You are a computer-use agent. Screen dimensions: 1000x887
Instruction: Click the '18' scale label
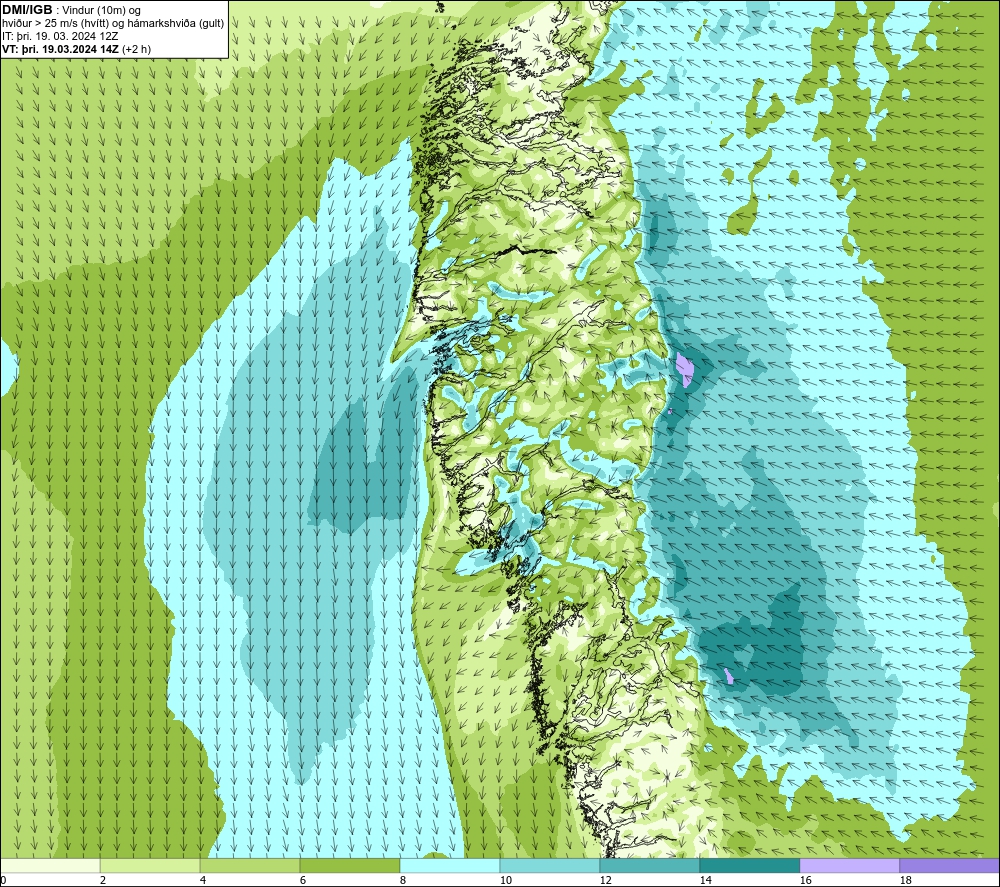tap(905, 881)
